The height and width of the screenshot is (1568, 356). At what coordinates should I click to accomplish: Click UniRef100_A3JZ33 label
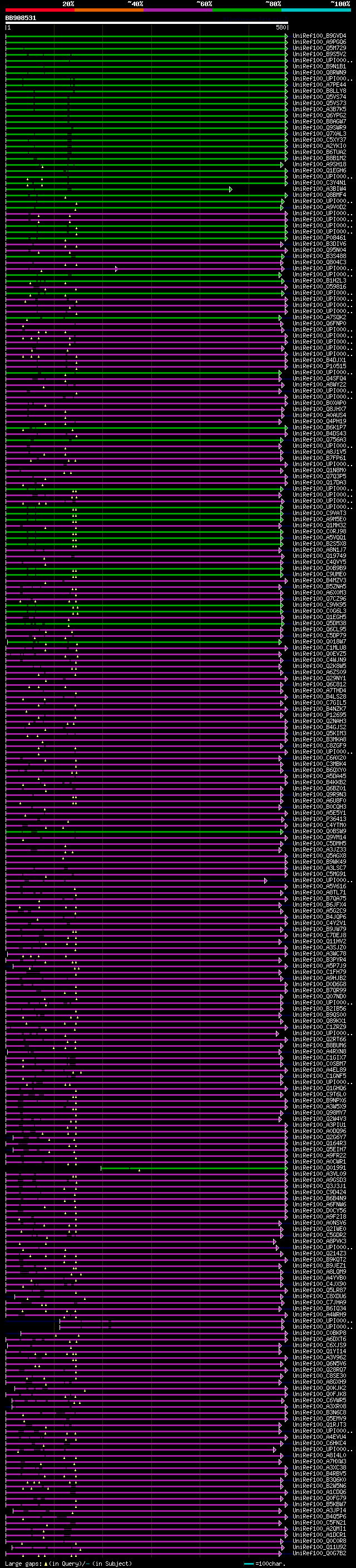click(x=319, y=850)
